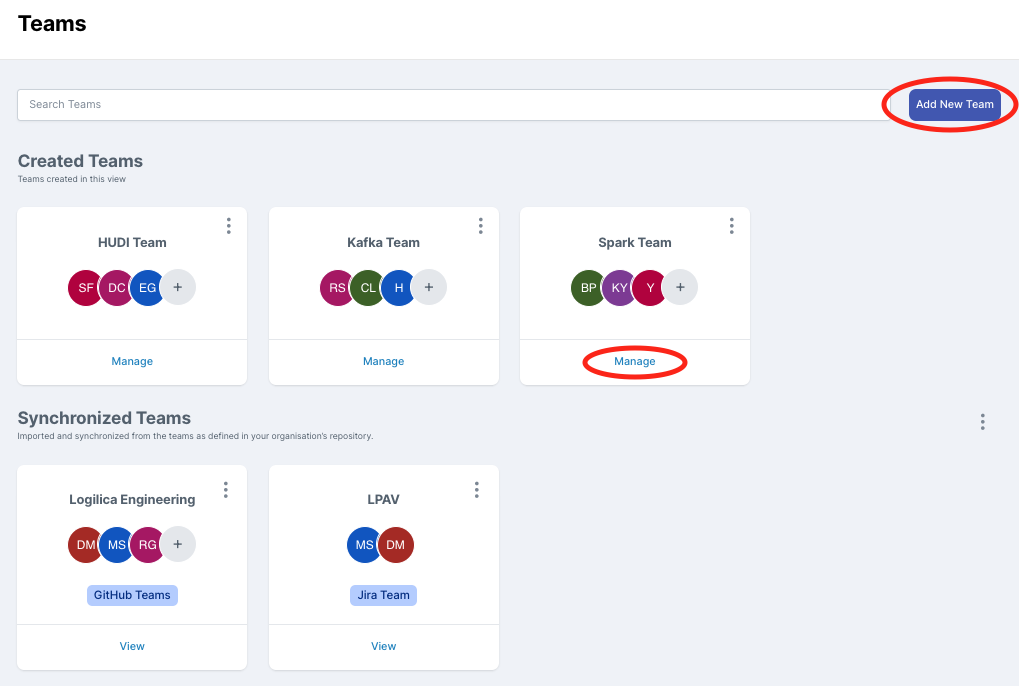Manage the Spark Team
This screenshot has width=1019, height=686.
point(635,361)
